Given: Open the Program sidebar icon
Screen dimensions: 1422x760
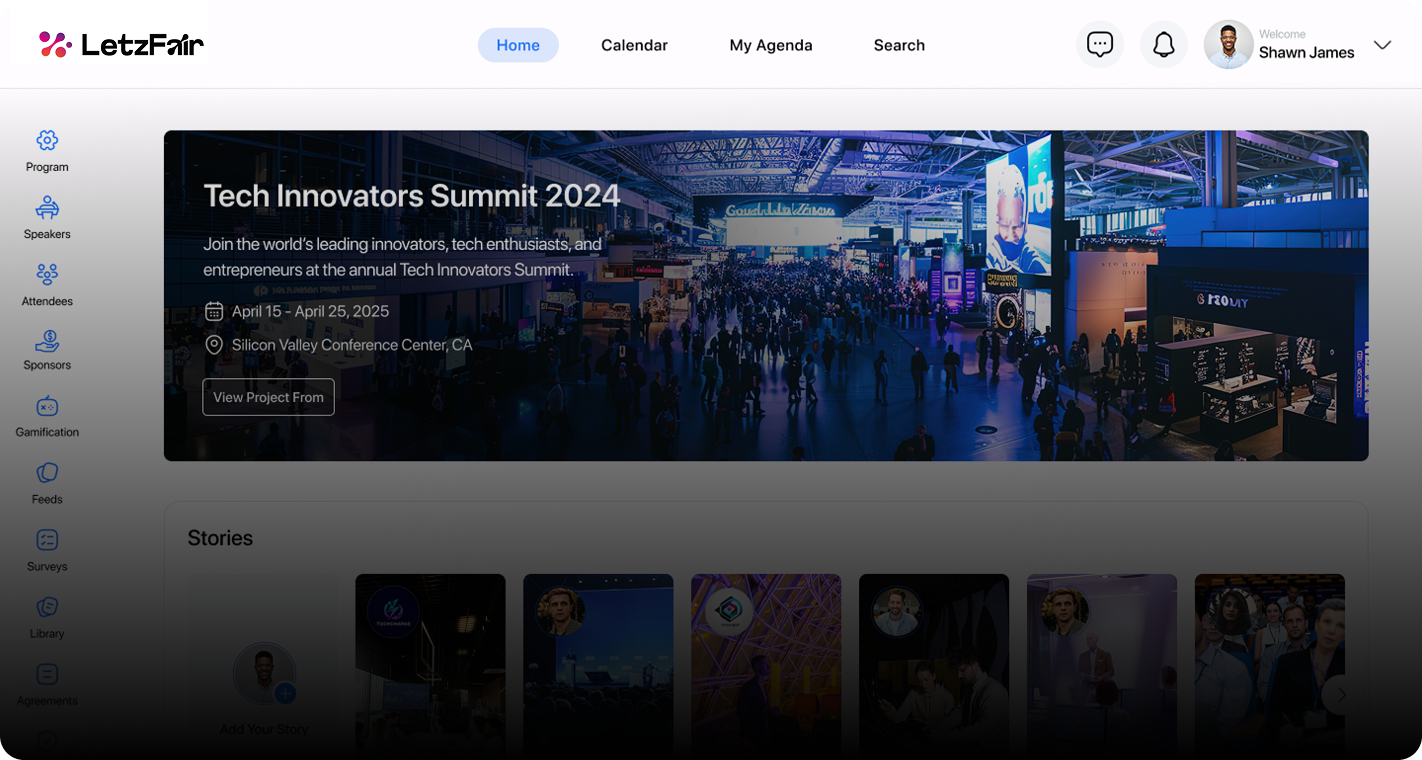Looking at the screenshot, I should pos(47,141).
